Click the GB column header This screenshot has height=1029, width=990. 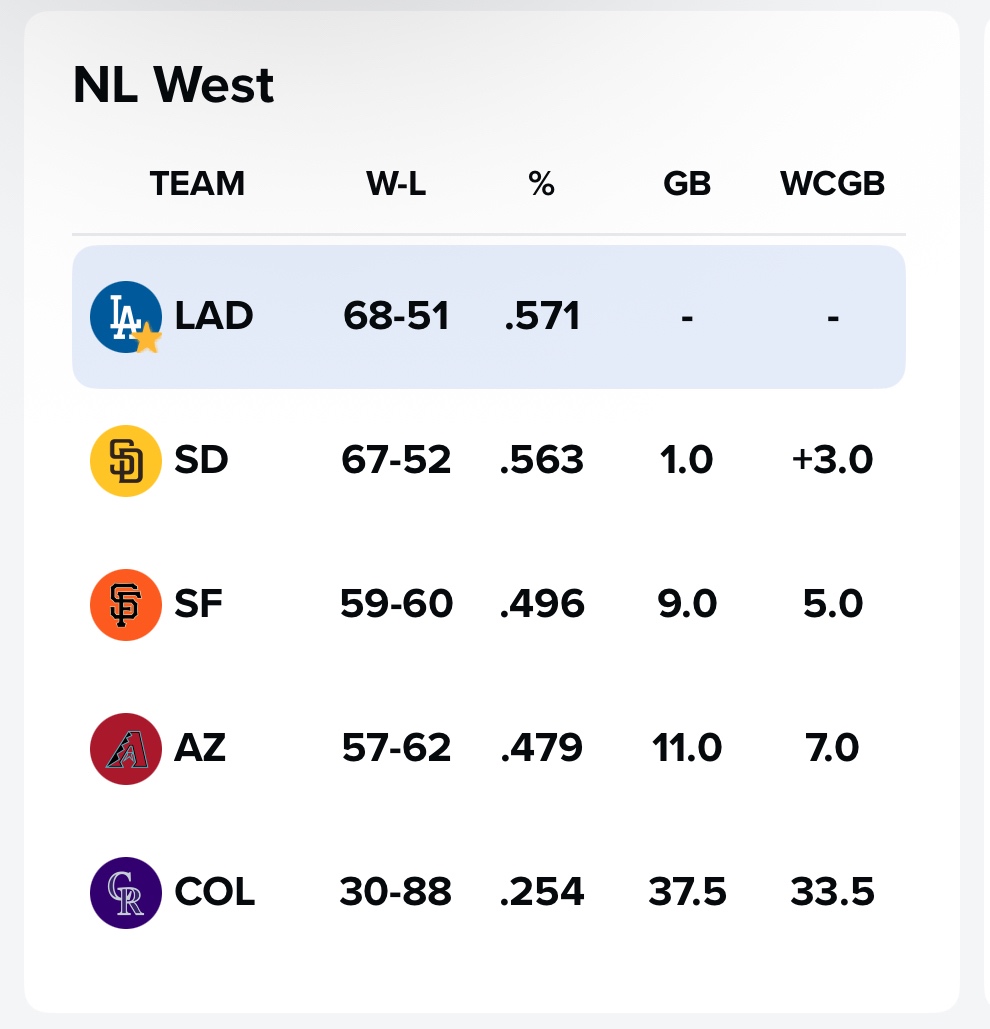click(687, 184)
